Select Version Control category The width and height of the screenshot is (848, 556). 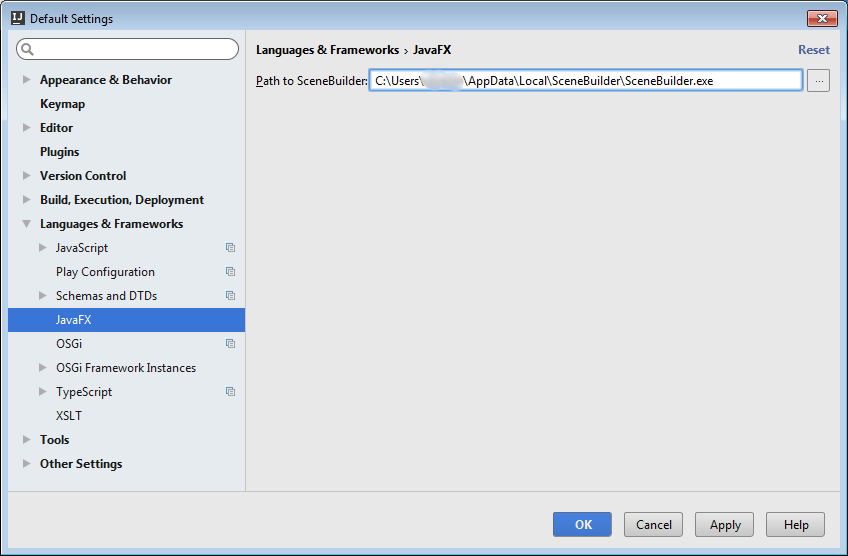pos(83,176)
